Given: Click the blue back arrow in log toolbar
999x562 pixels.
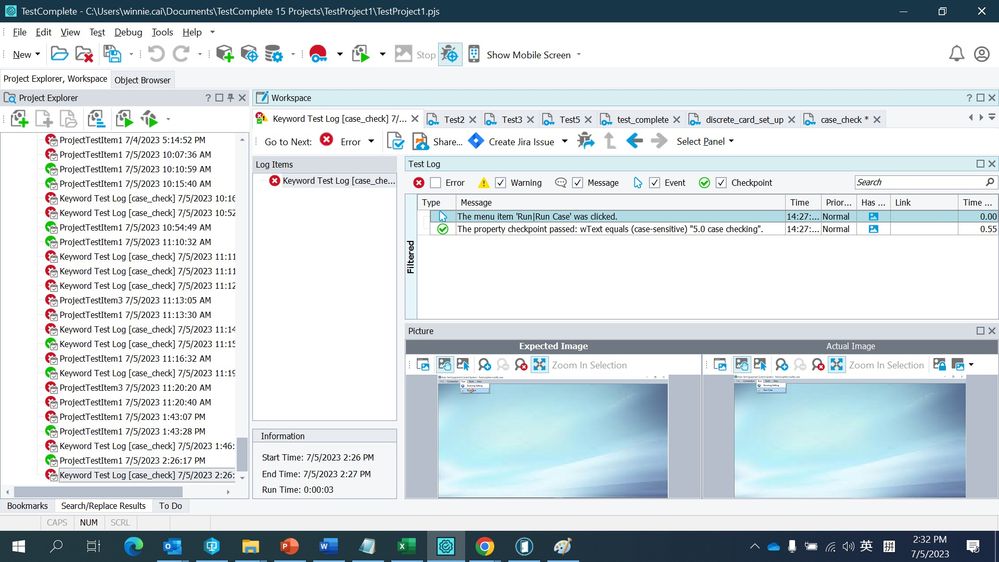Looking at the screenshot, I should coord(634,141).
